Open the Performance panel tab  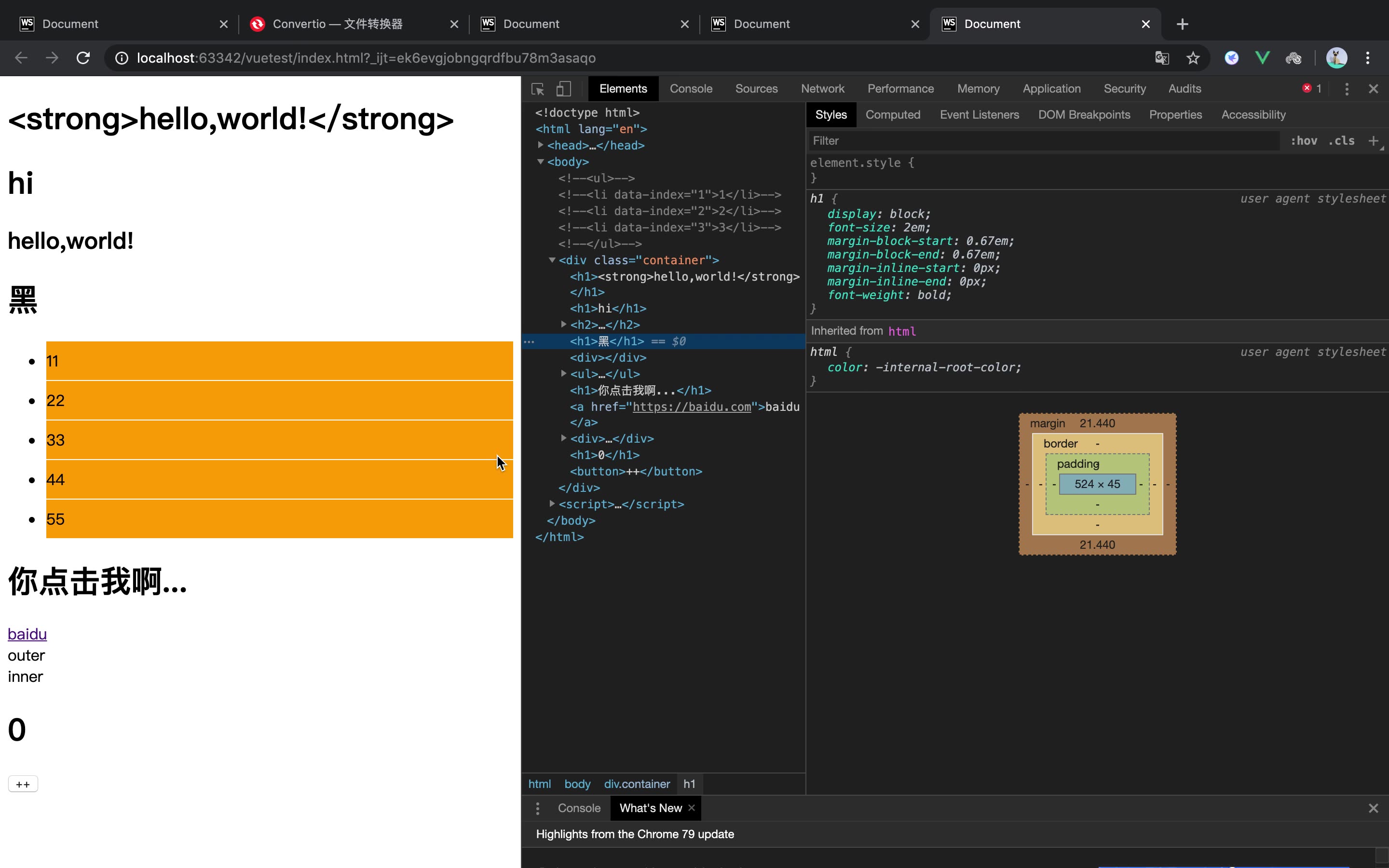point(900,89)
